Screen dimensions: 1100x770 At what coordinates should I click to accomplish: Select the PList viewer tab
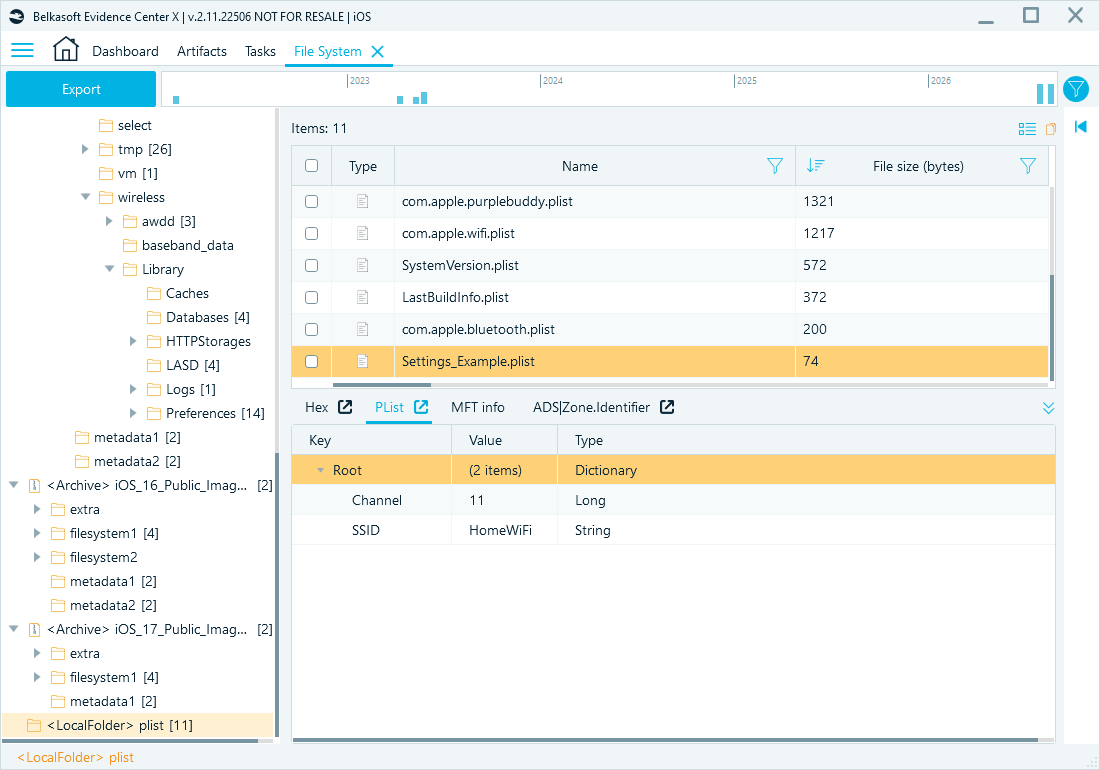coord(389,407)
